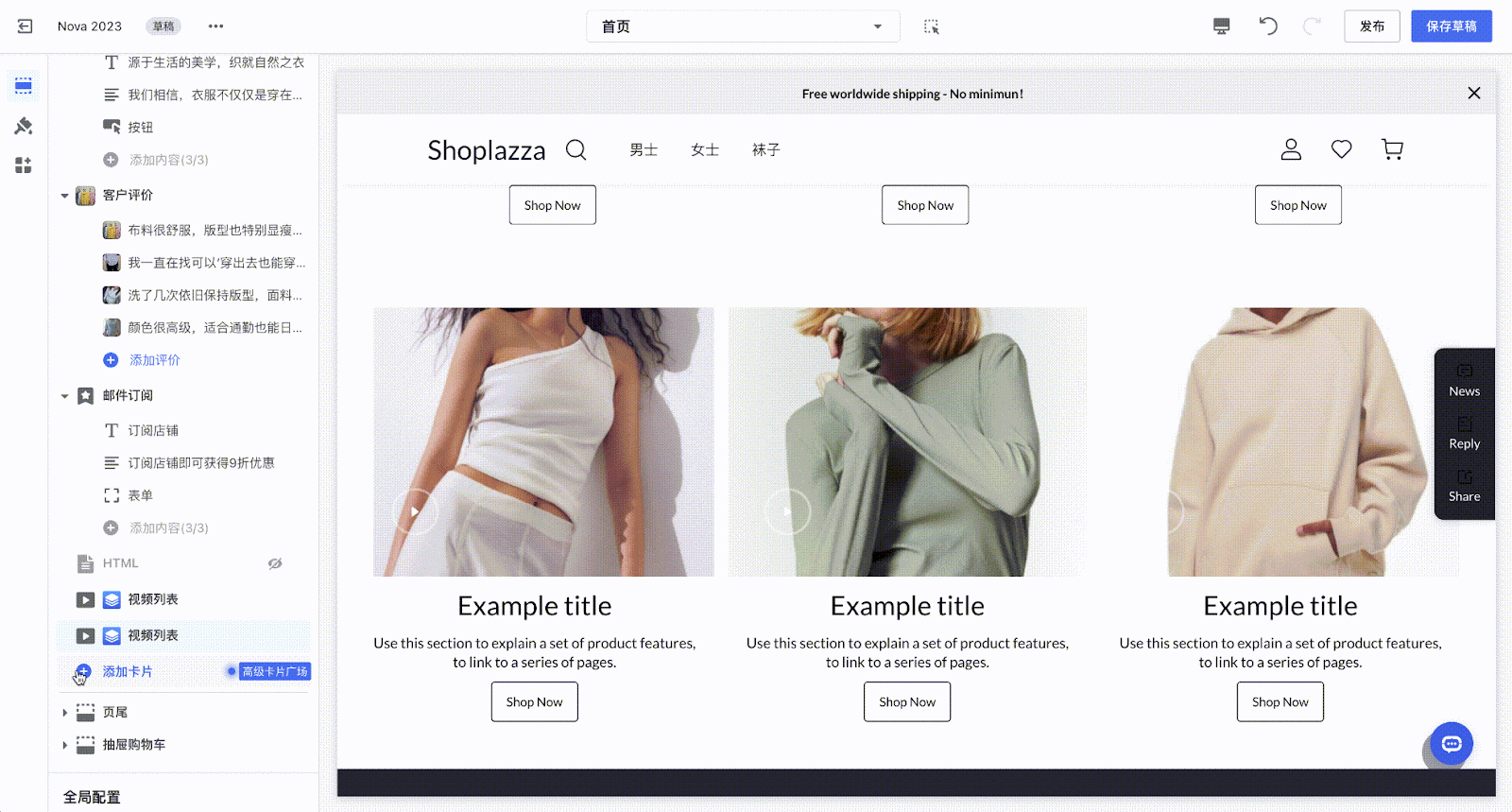This screenshot has height=812, width=1512.
Task: Click the element inspector selection icon
Action: pos(932,26)
